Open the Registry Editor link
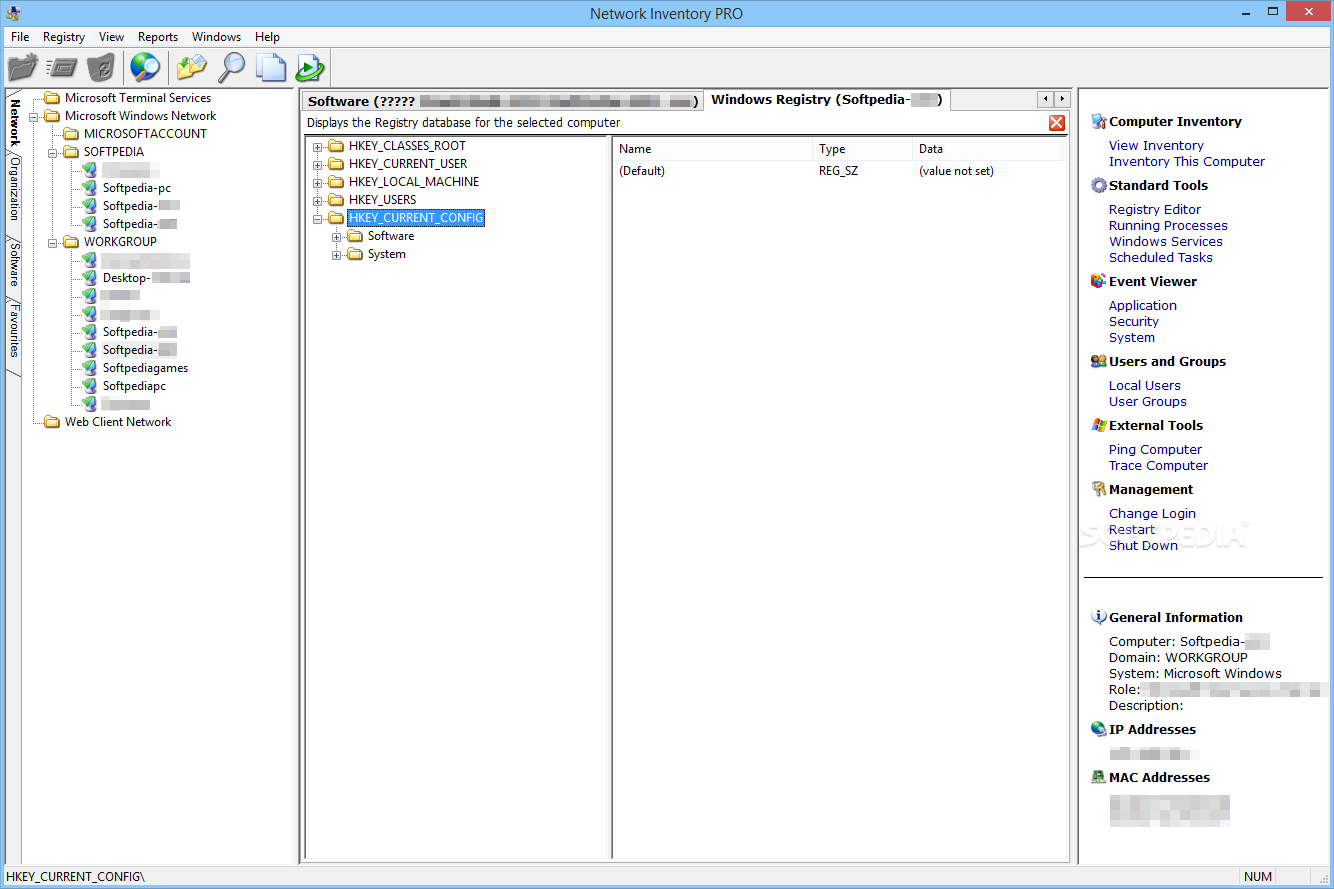Screen dimensions: 1334x889 (x=1155, y=209)
